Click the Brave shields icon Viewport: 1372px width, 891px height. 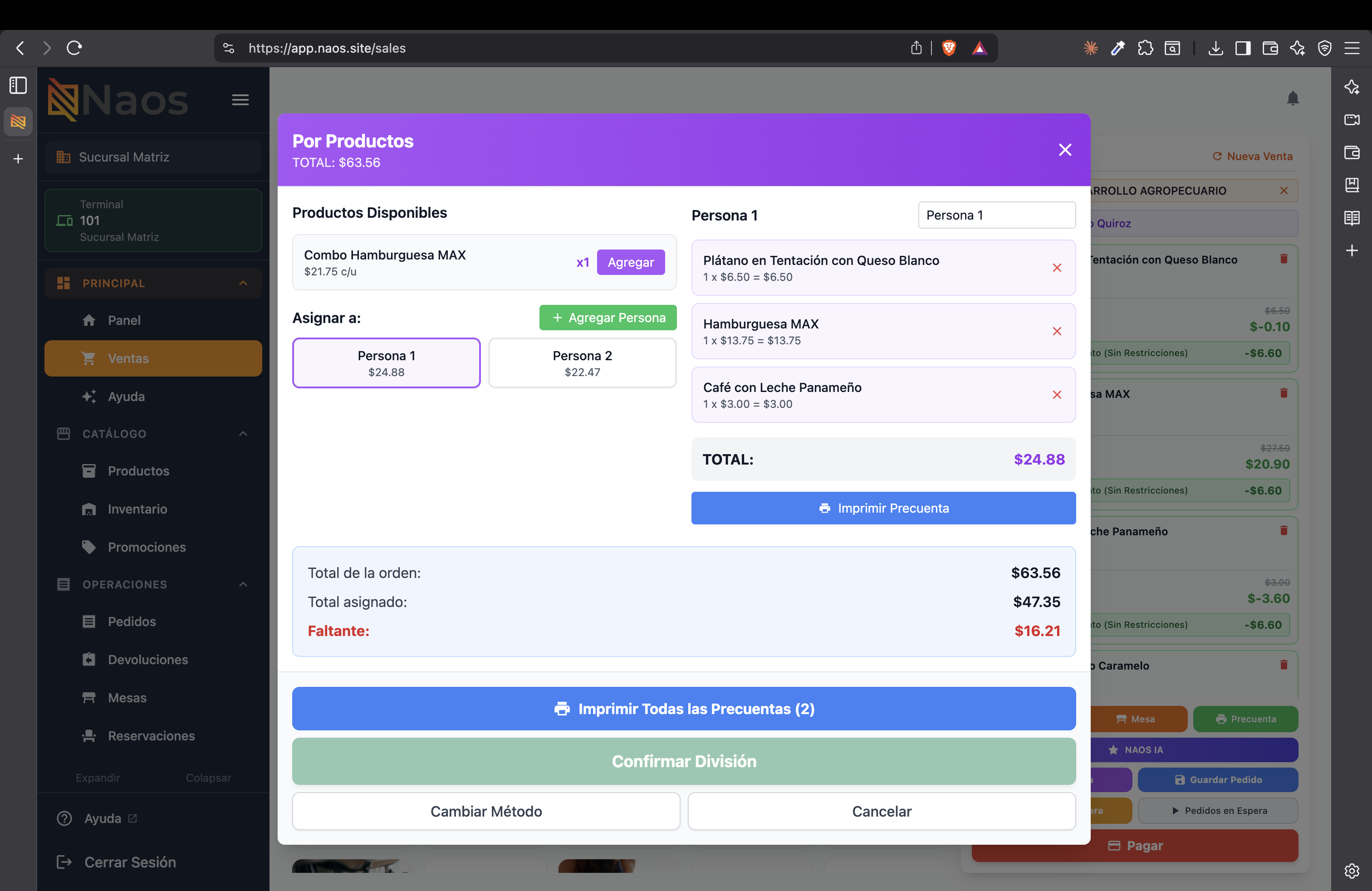tap(949, 48)
